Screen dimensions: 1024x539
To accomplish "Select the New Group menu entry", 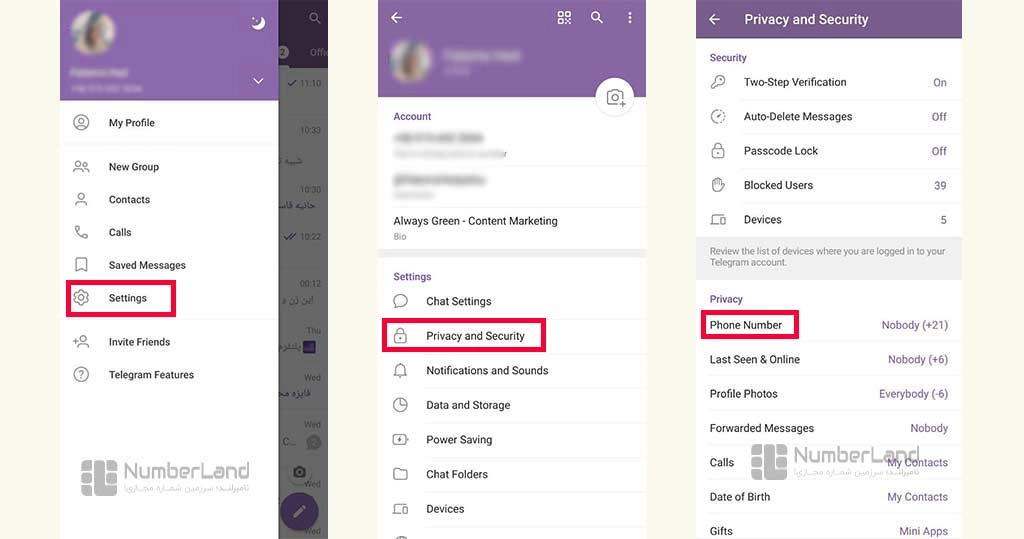I will pos(133,167).
